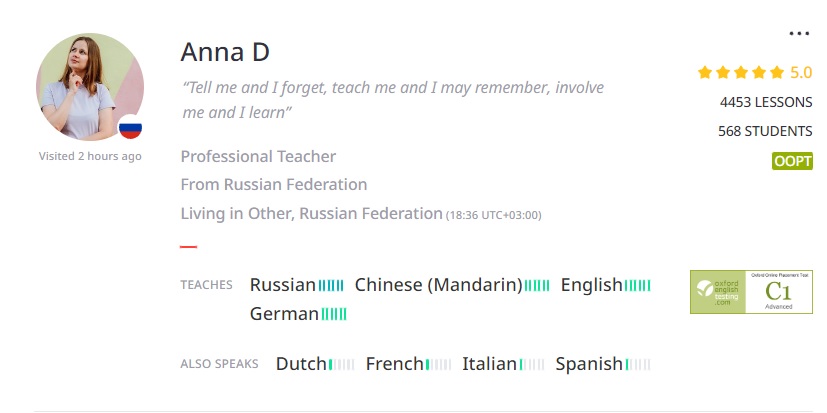Click the Russian language level bars

331,286
